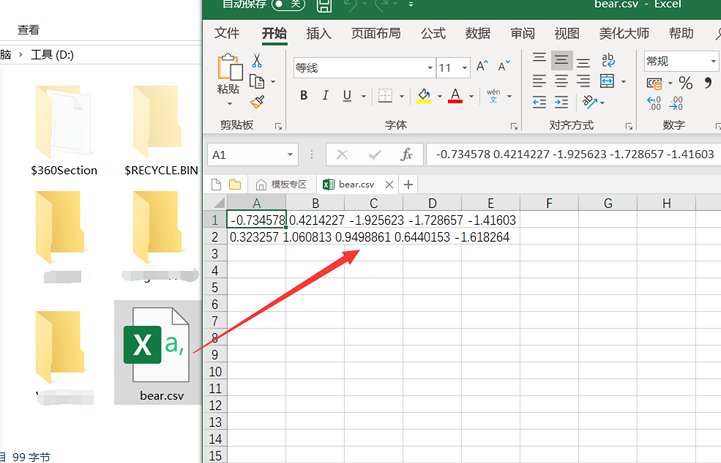The height and width of the screenshot is (463, 721).
Task: Select the $360Section folder in Explorer
Action: coord(64,131)
